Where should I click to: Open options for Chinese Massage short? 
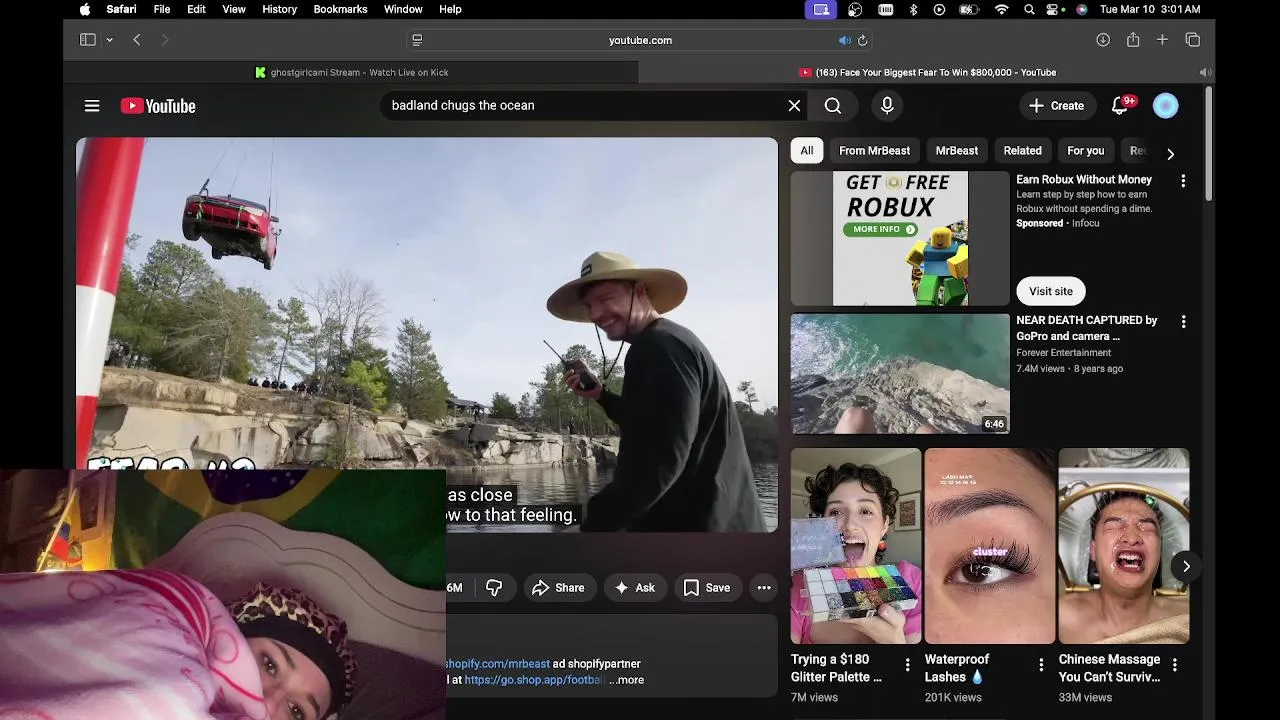(x=1175, y=665)
